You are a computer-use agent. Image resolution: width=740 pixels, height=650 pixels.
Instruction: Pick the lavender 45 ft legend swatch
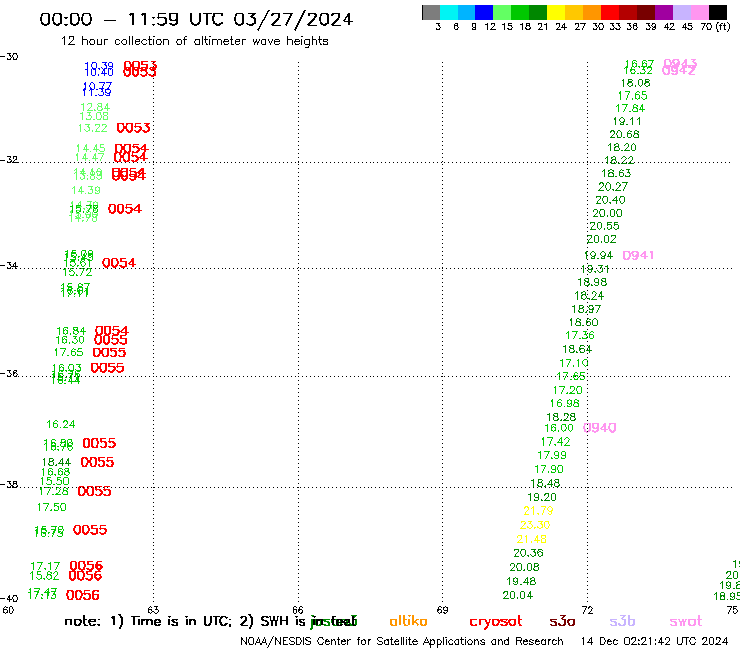pos(681,12)
